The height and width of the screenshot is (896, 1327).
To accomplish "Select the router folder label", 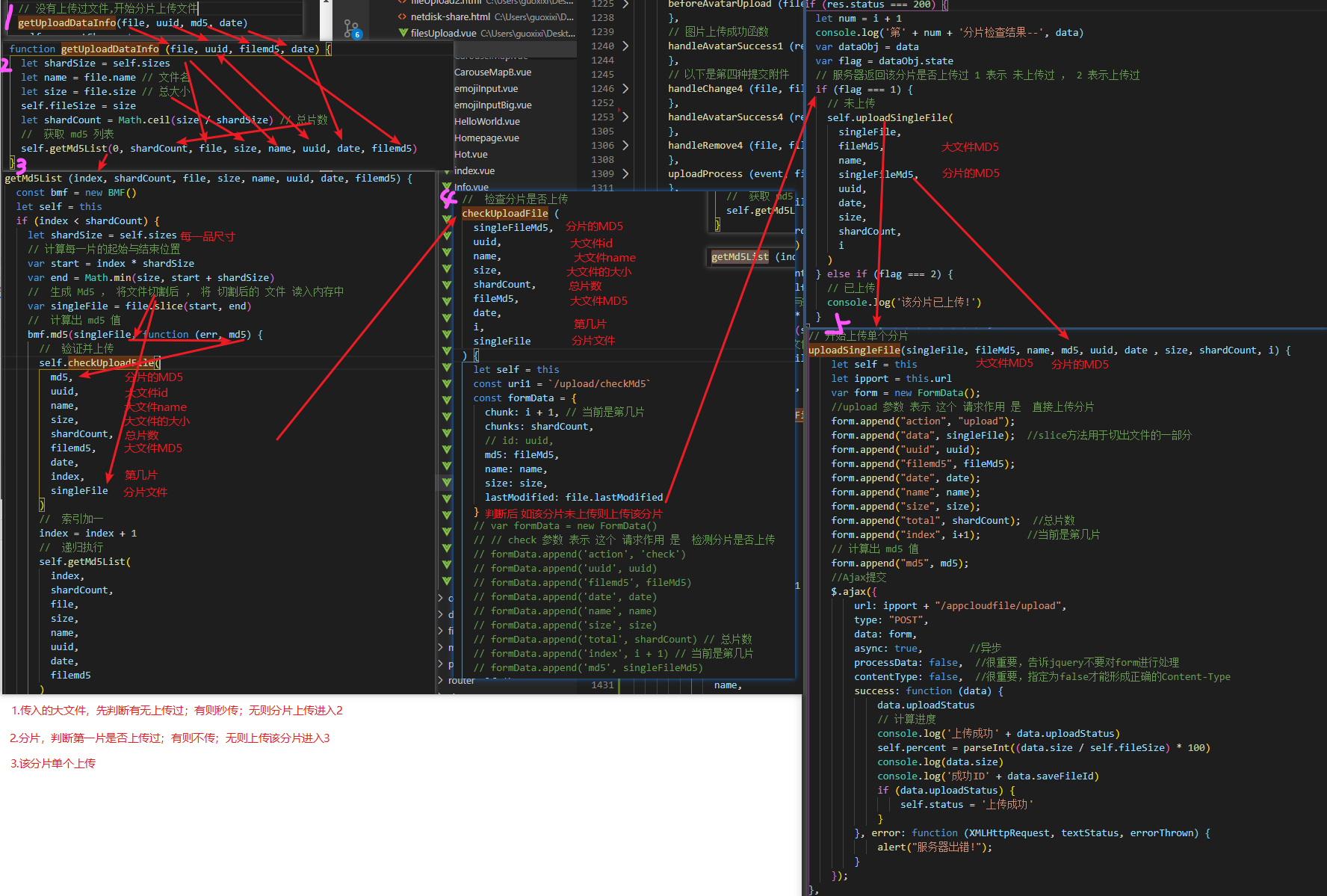I will pos(461,681).
